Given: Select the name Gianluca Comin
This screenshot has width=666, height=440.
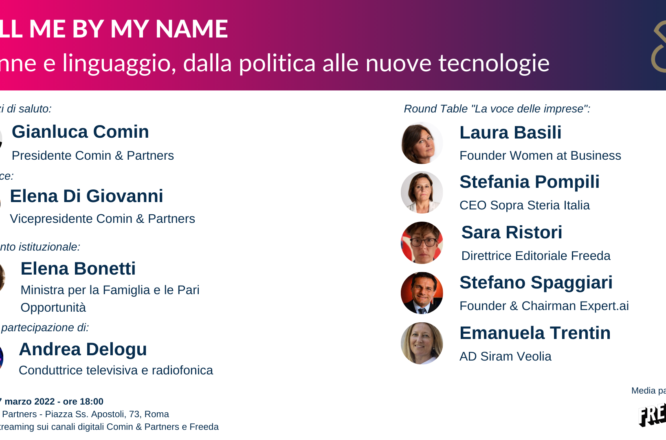Looking at the screenshot, I should [x=80, y=132].
